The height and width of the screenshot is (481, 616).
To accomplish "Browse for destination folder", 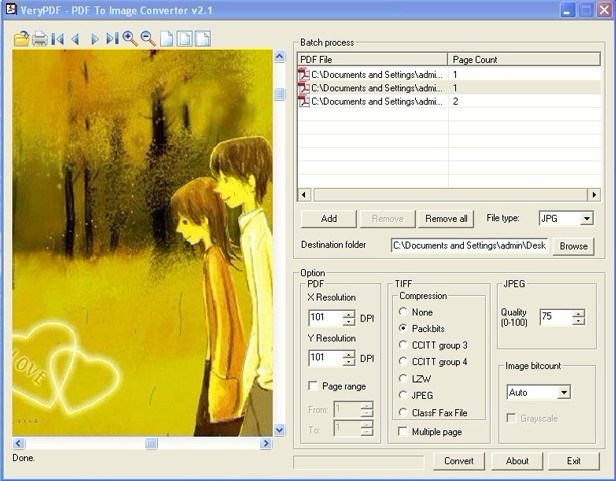I will point(573,246).
